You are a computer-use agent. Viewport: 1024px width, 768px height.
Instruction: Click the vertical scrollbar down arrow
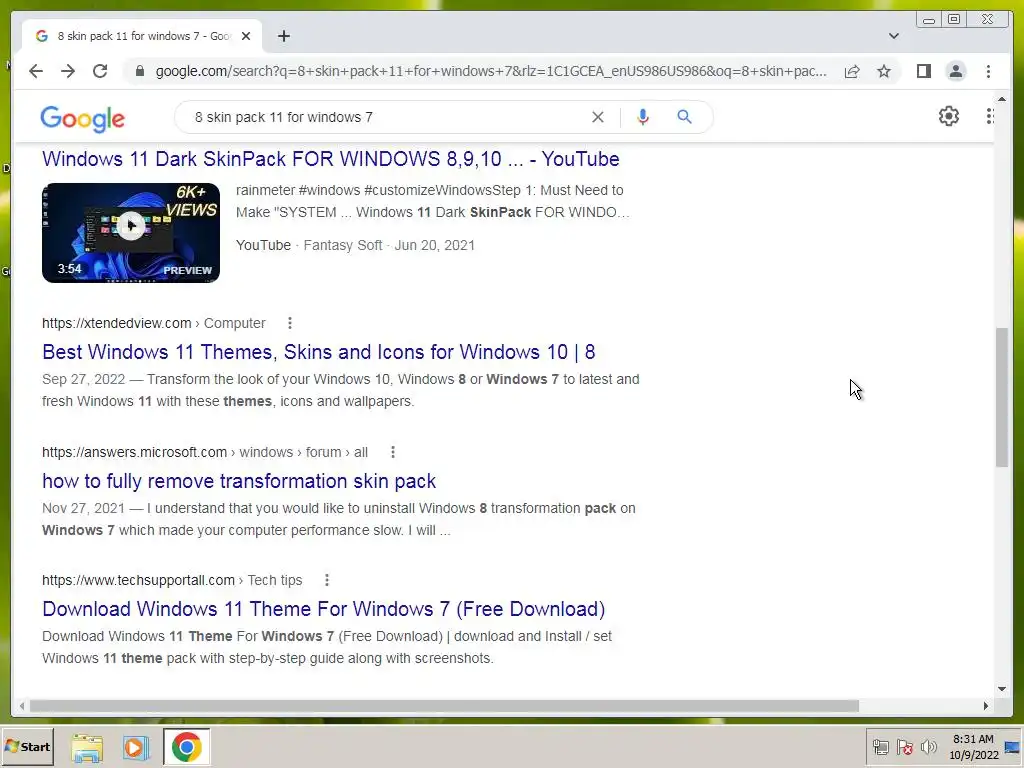(1002, 688)
